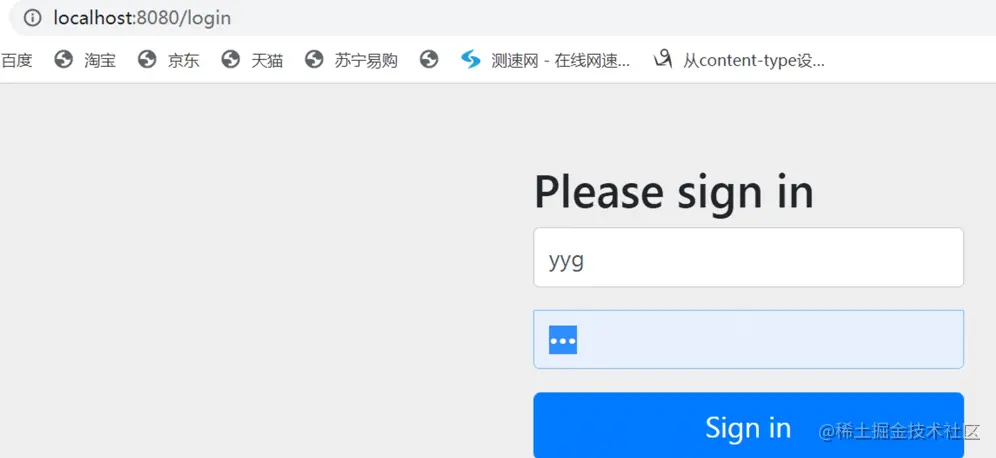Click the globe icon beside 京东
The image size is (996, 458).
(147, 60)
